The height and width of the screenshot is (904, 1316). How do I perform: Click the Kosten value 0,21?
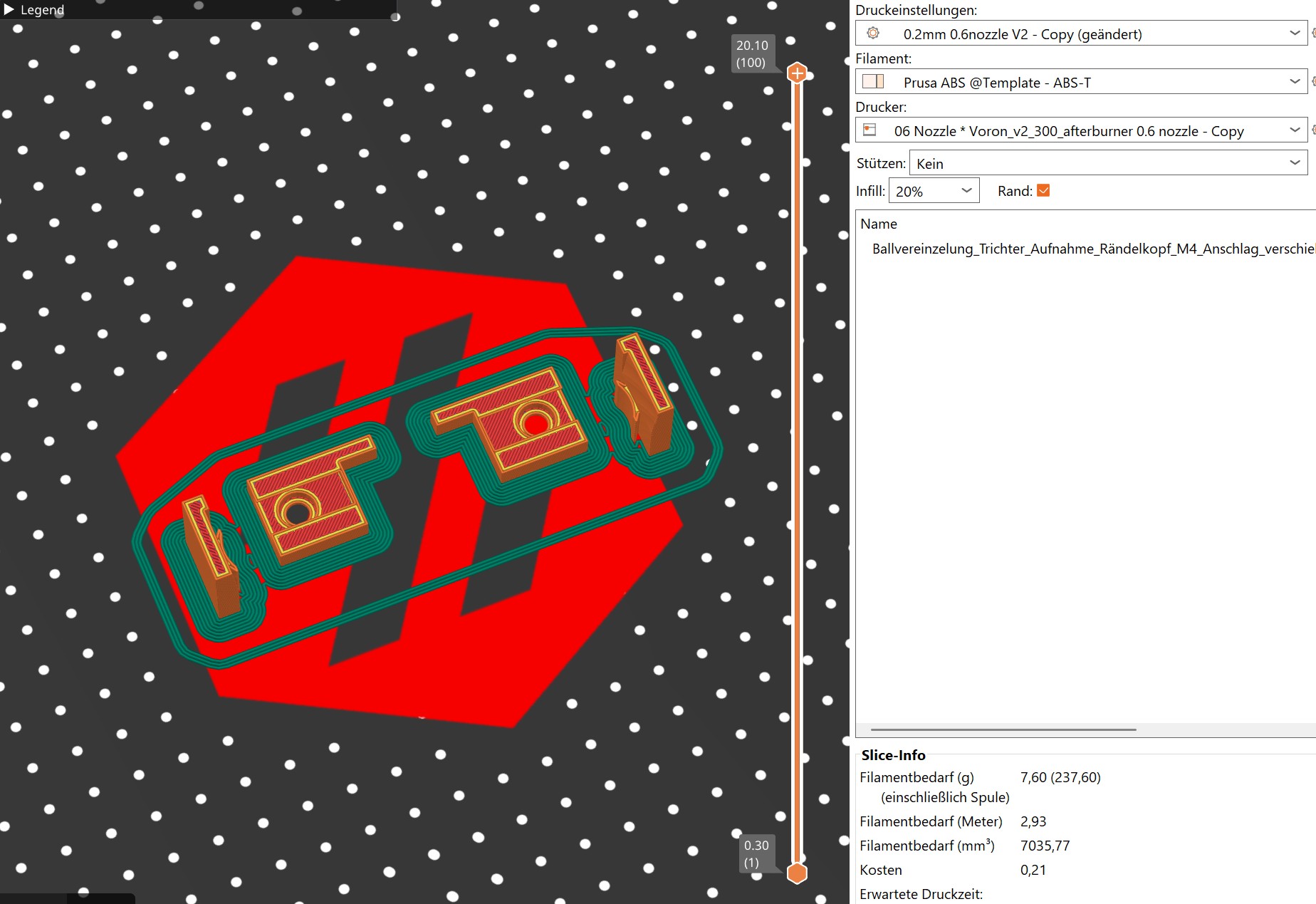[x=1033, y=870]
